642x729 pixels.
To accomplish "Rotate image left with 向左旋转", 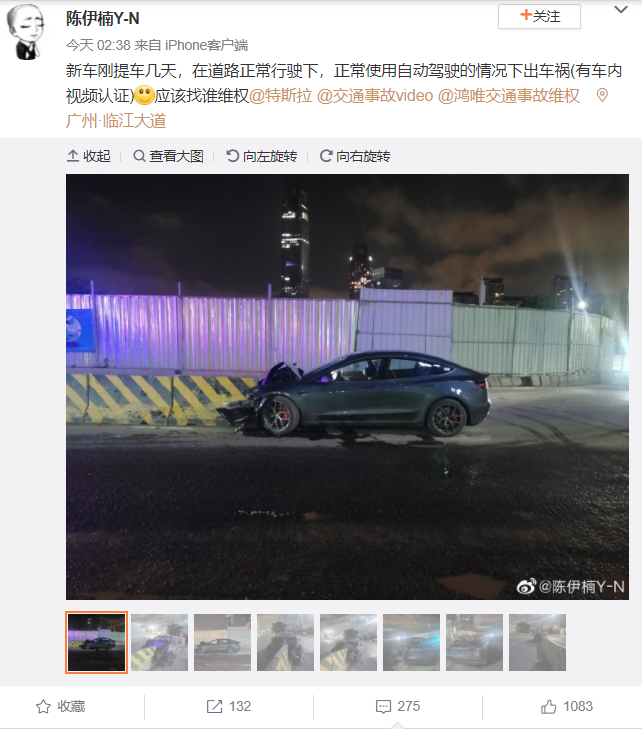I will pyautogui.click(x=261, y=156).
